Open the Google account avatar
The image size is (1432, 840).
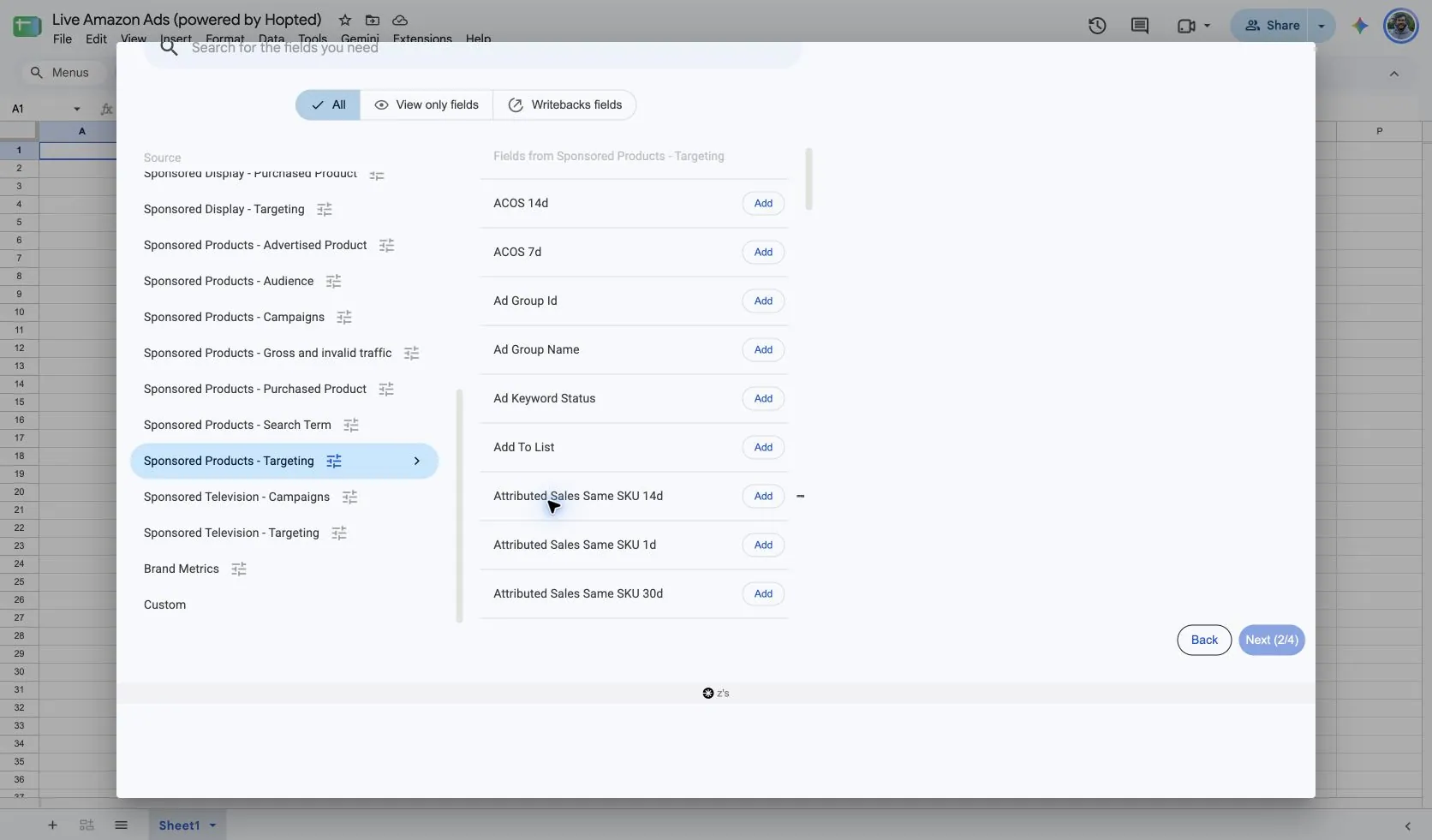click(x=1401, y=26)
